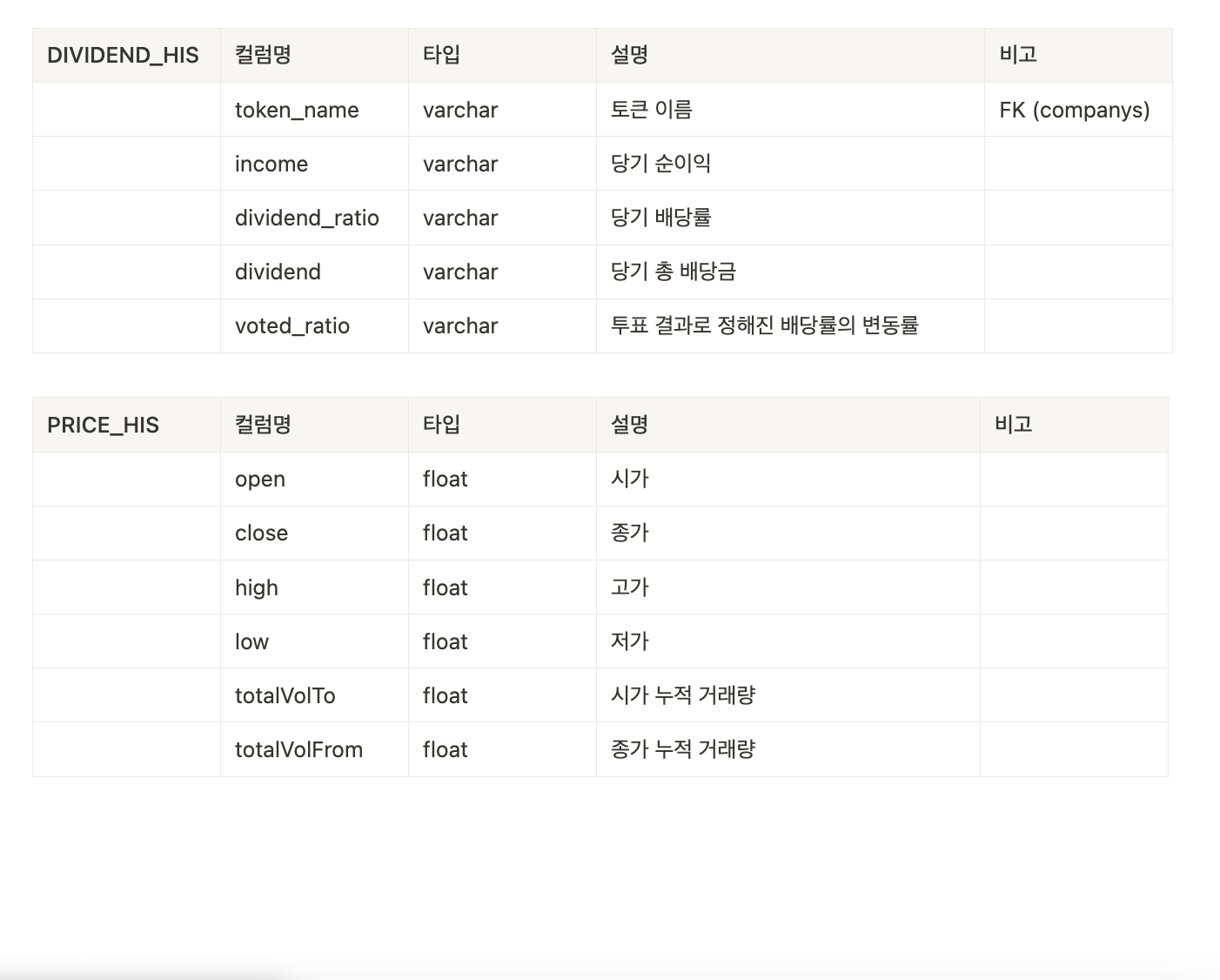Select the 타입 header in PRICE_HIS table

502,425
